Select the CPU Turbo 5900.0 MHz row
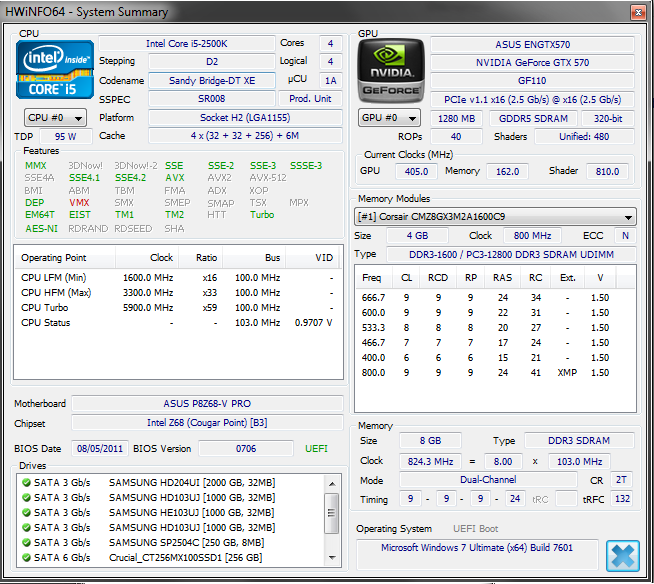Screen dimensions: 654x584 (x=177, y=308)
